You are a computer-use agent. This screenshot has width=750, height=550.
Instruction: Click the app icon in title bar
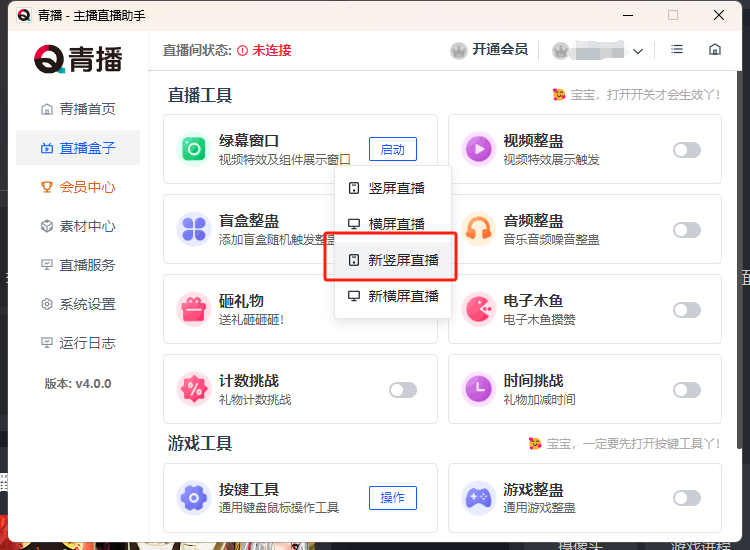point(24,15)
